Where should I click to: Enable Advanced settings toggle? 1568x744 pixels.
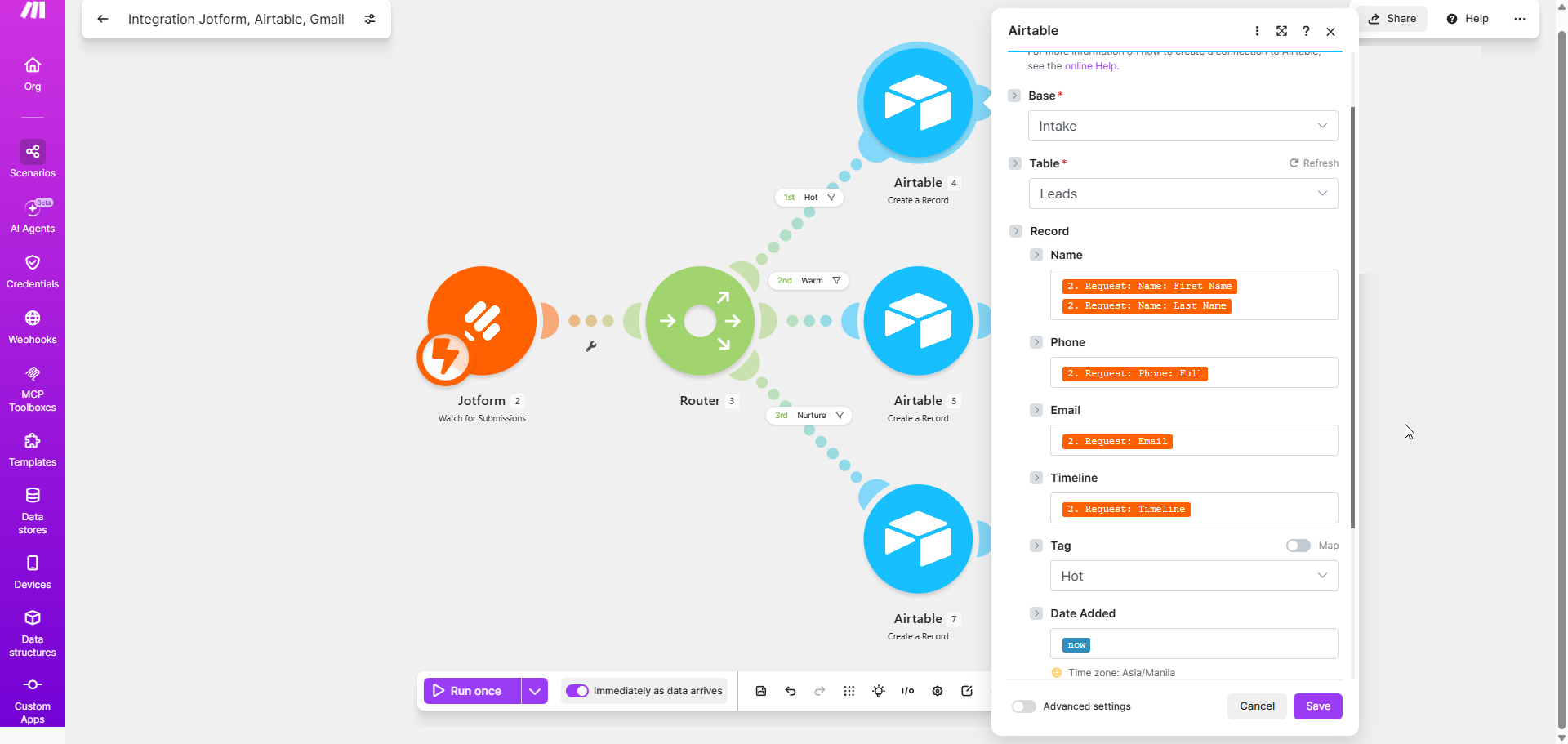tap(1023, 706)
